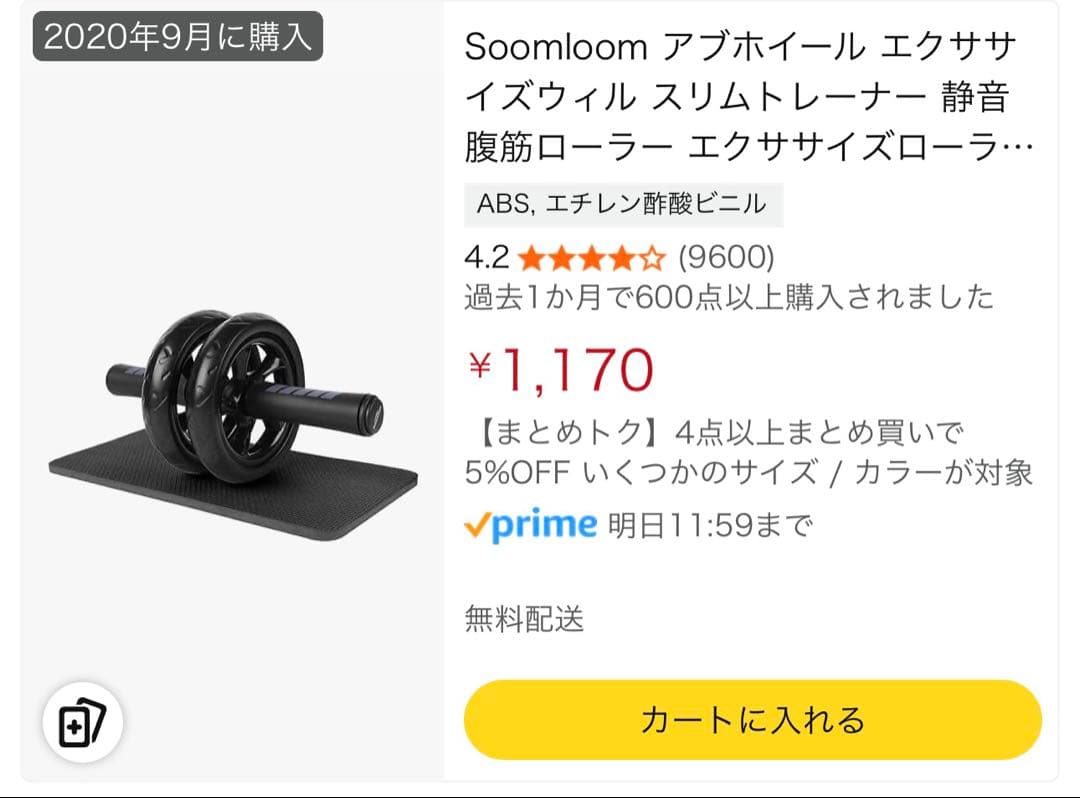Click the 明日11:59まで delivery deadline
This screenshot has width=1080, height=798.
(x=710, y=522)
